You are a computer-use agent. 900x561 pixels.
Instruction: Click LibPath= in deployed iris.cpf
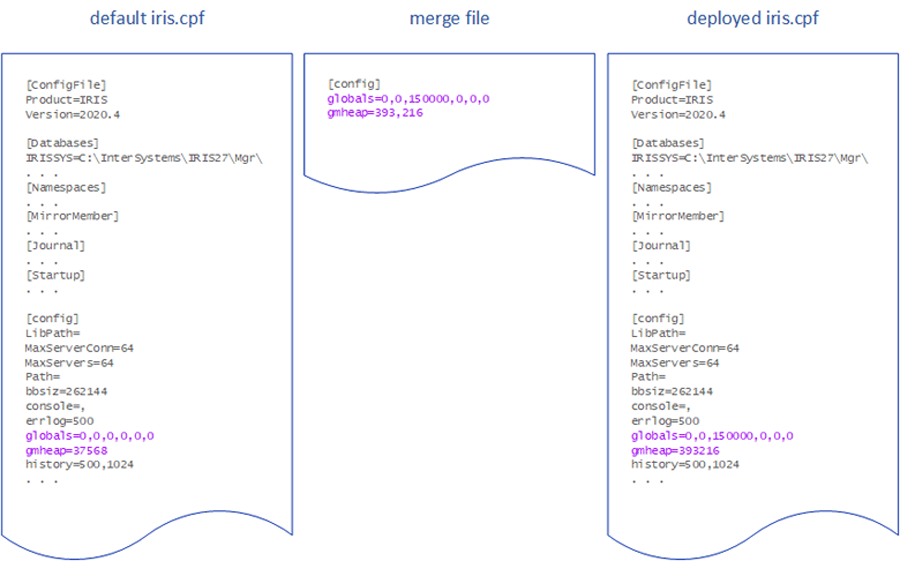[x=658, y=334]
